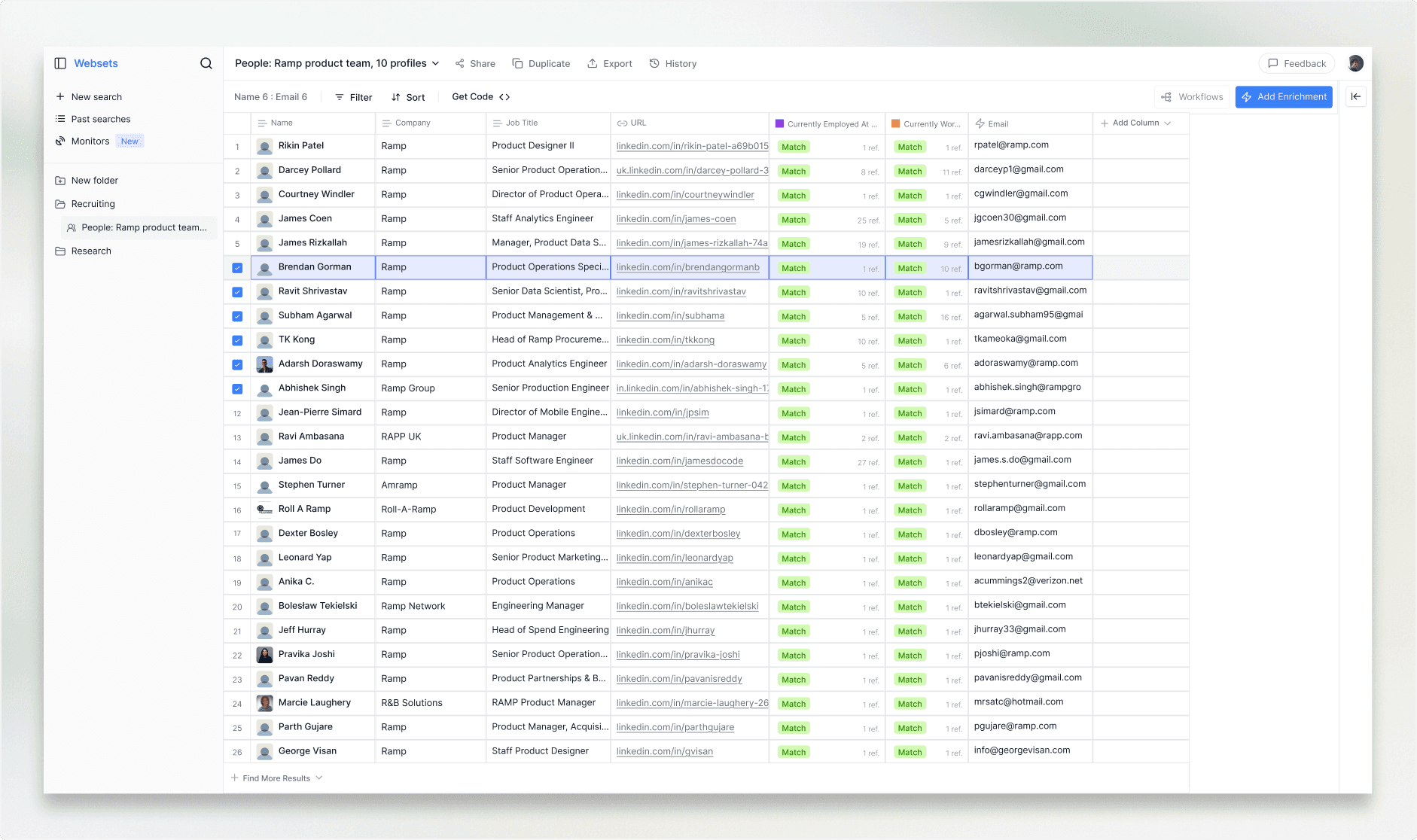The width and height of the screenshot is (1417, 840).
Task: Click orange swatch in Currently Wor... header
Action: coord(896,123)
